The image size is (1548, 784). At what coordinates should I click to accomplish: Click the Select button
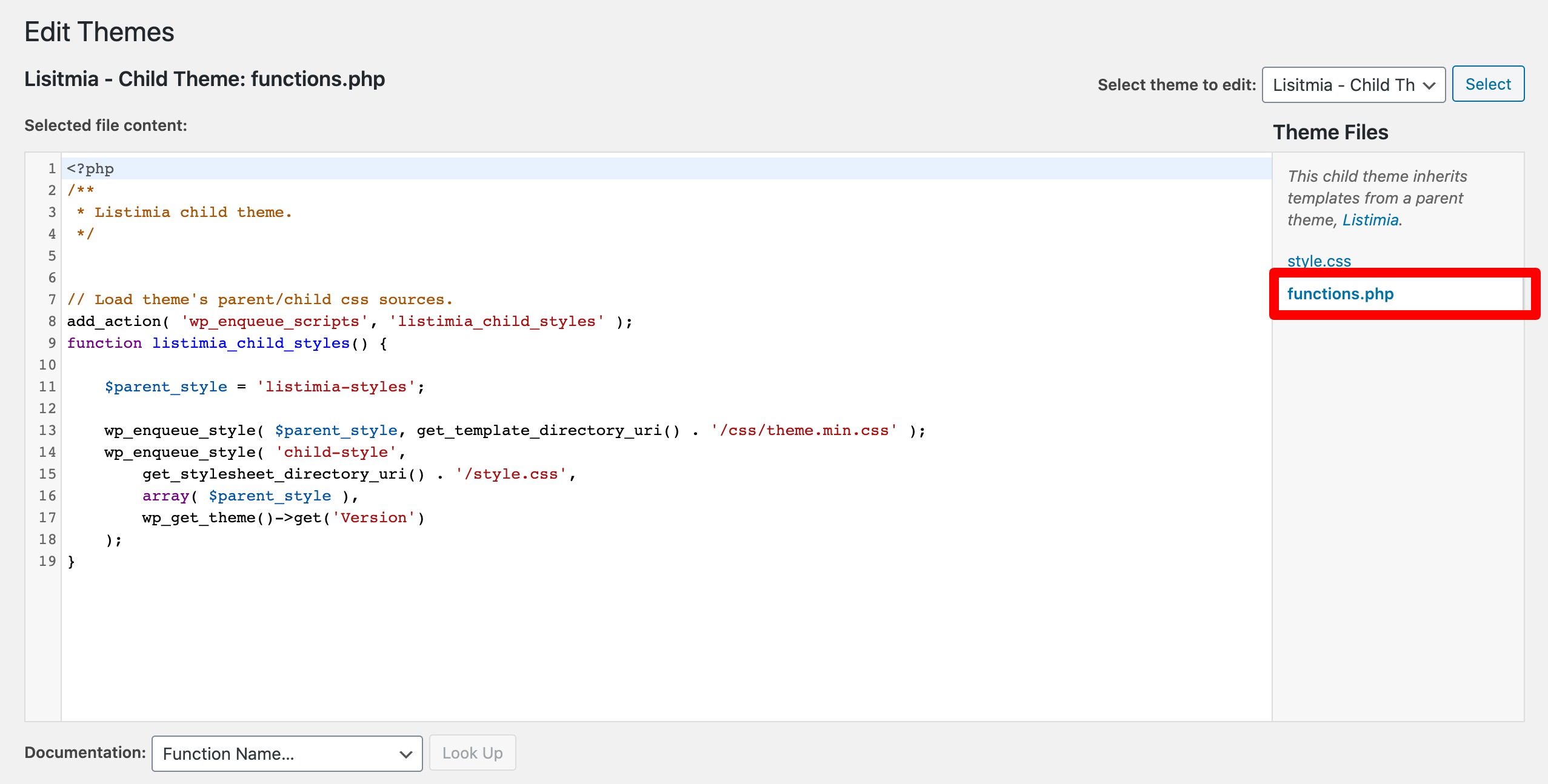click(x=1488, y=84)
